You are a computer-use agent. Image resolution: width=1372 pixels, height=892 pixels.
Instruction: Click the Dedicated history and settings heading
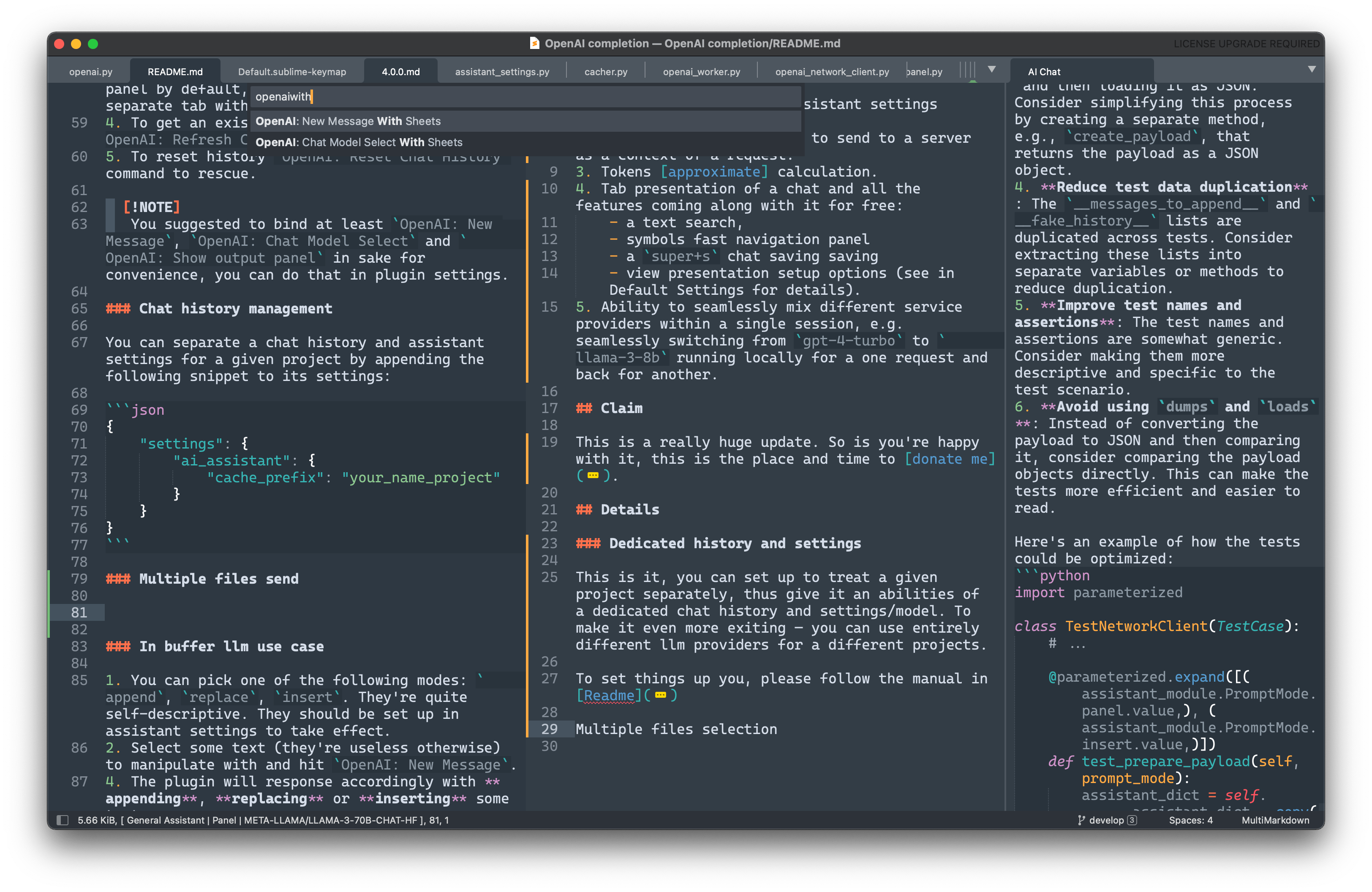click(718, 544)
